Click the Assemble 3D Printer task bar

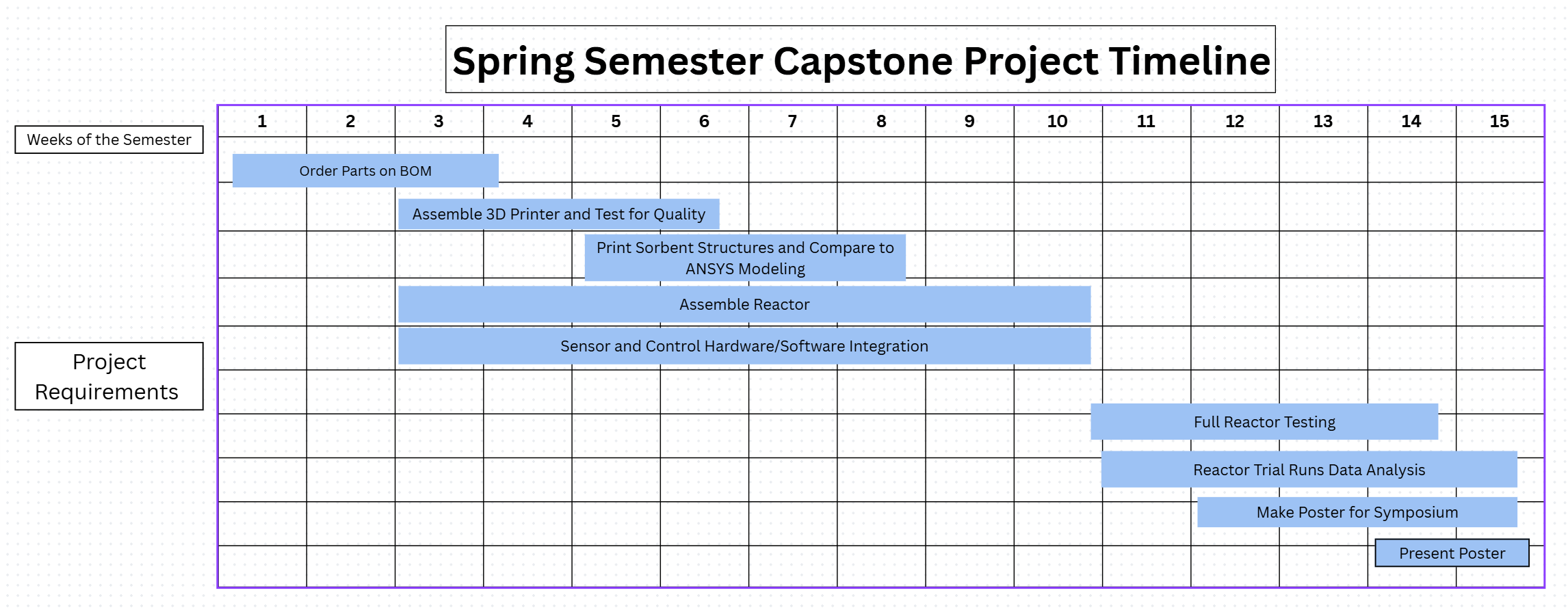click(558, 214)
